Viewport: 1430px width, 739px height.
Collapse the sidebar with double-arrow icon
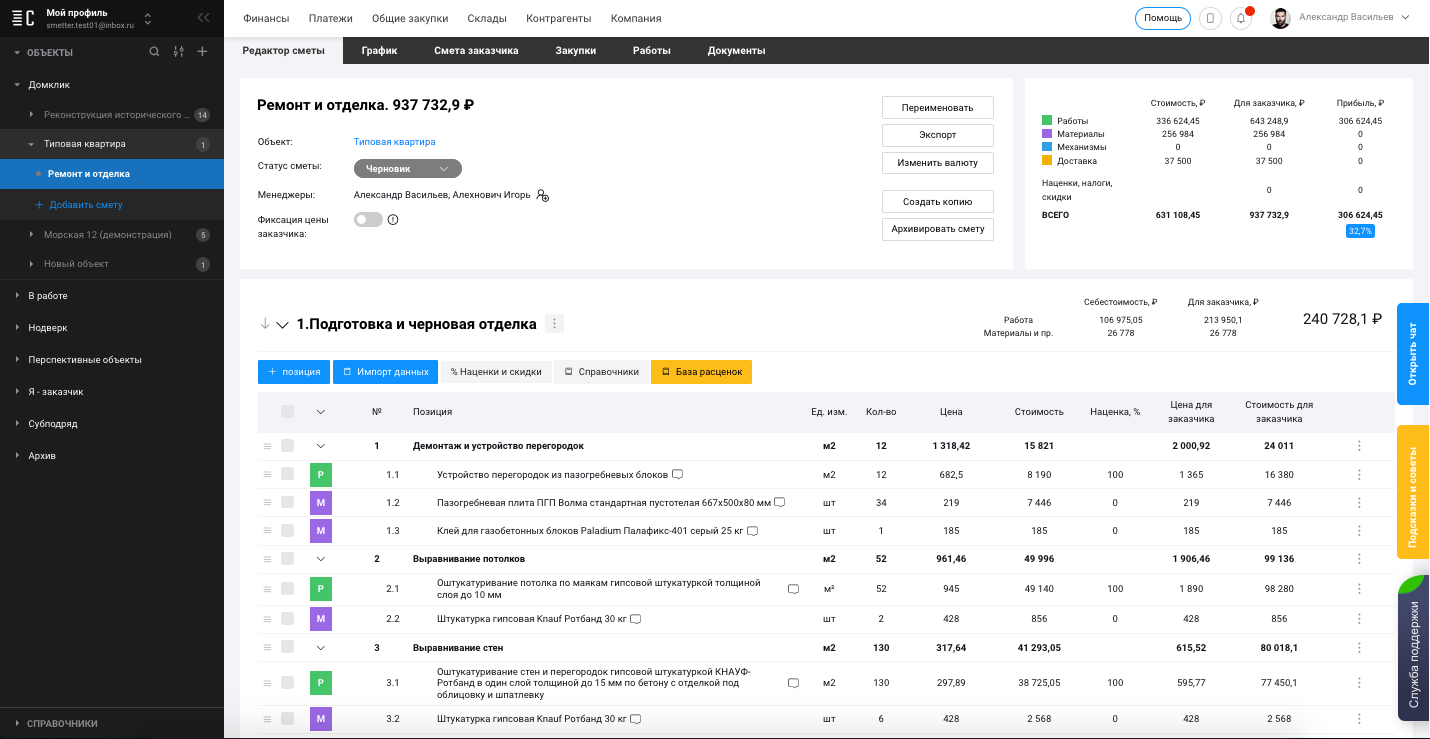pos(204,18)
